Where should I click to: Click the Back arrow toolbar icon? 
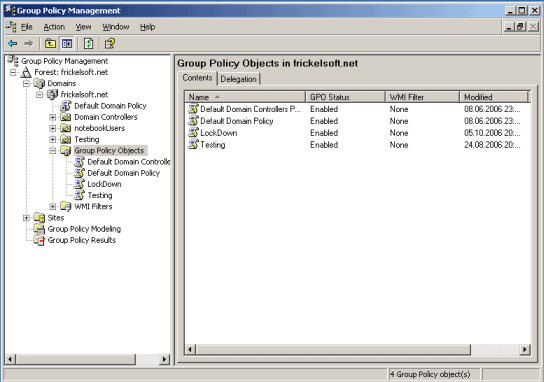coord(13,43)
